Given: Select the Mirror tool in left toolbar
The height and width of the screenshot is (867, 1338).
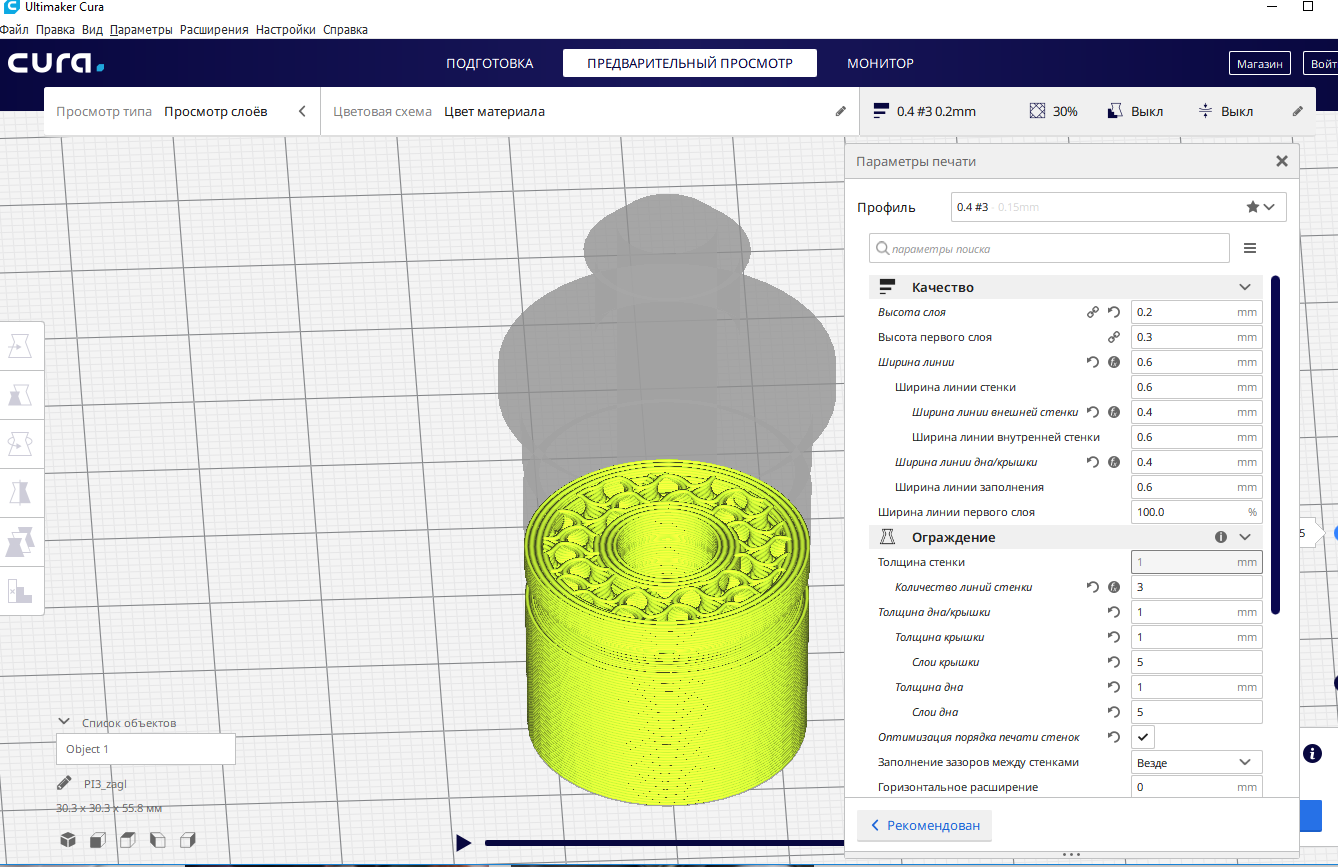Looking at the screenshot, I should 19,492.
